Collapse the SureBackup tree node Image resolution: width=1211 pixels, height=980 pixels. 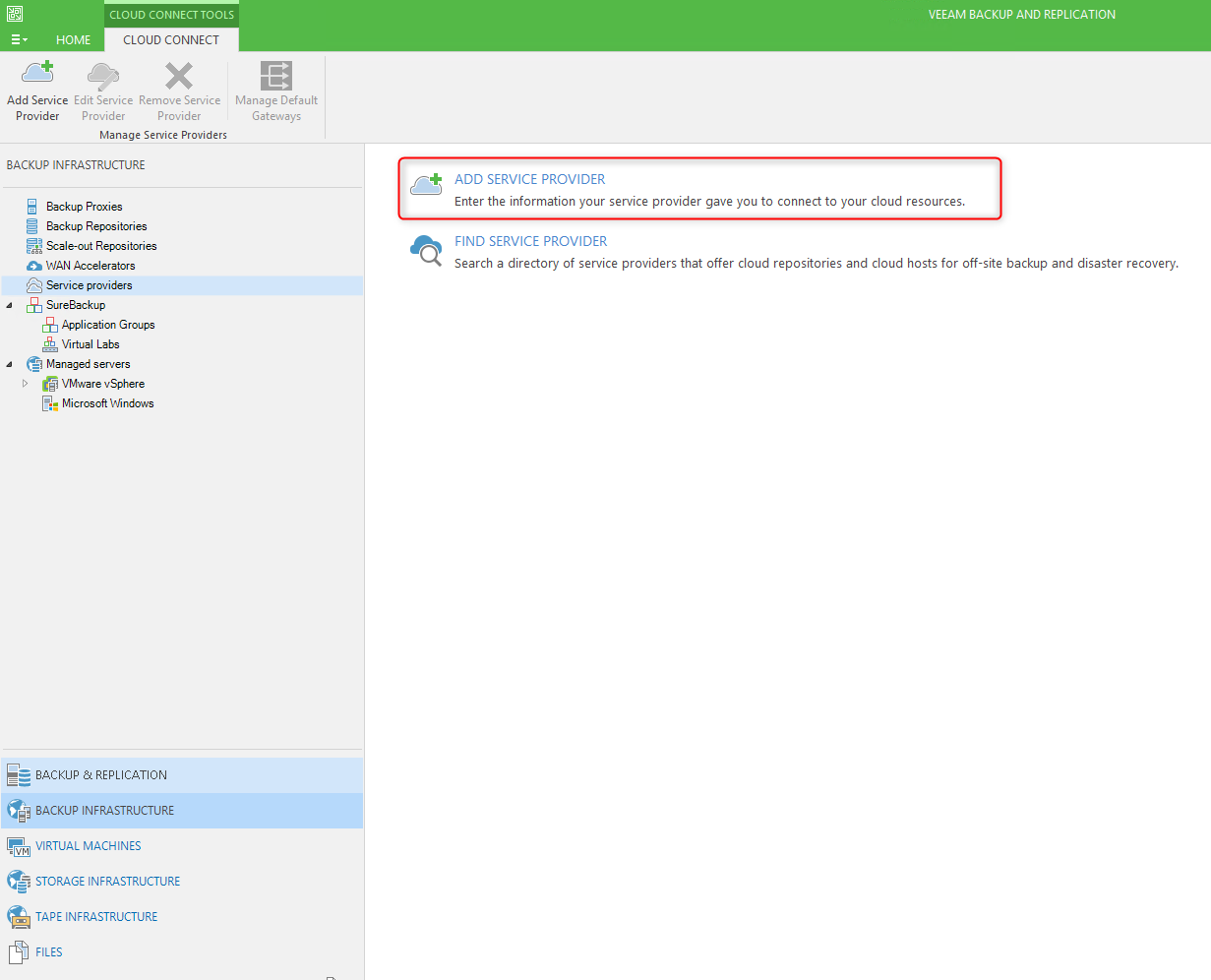[10, 305]
